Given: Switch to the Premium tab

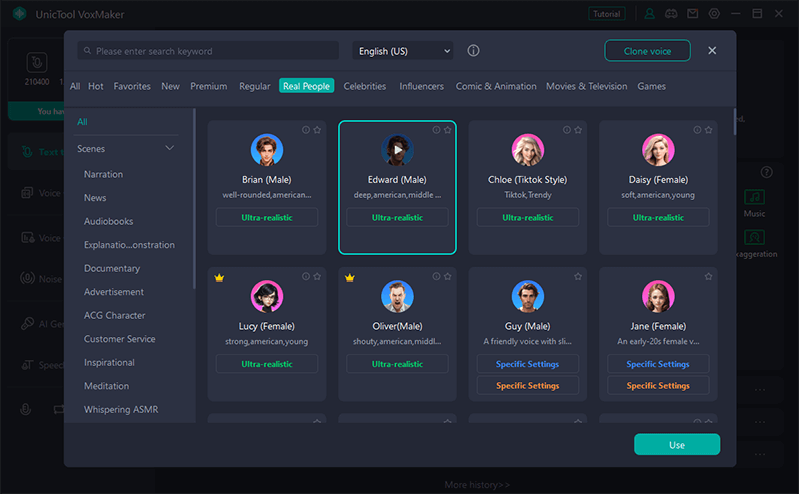Looking at the screenshot, I should point(209,86).
